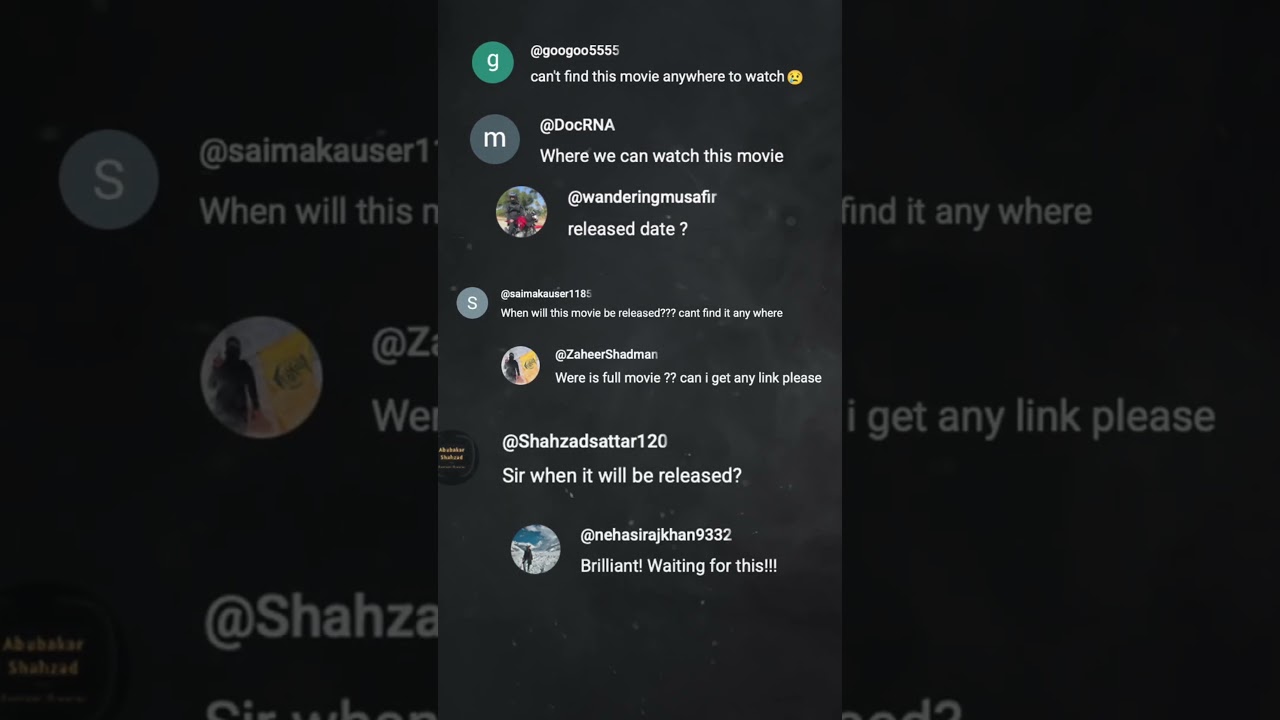Open wanderingmusafir's motorcycle profile picture

(x=522, y=212)
